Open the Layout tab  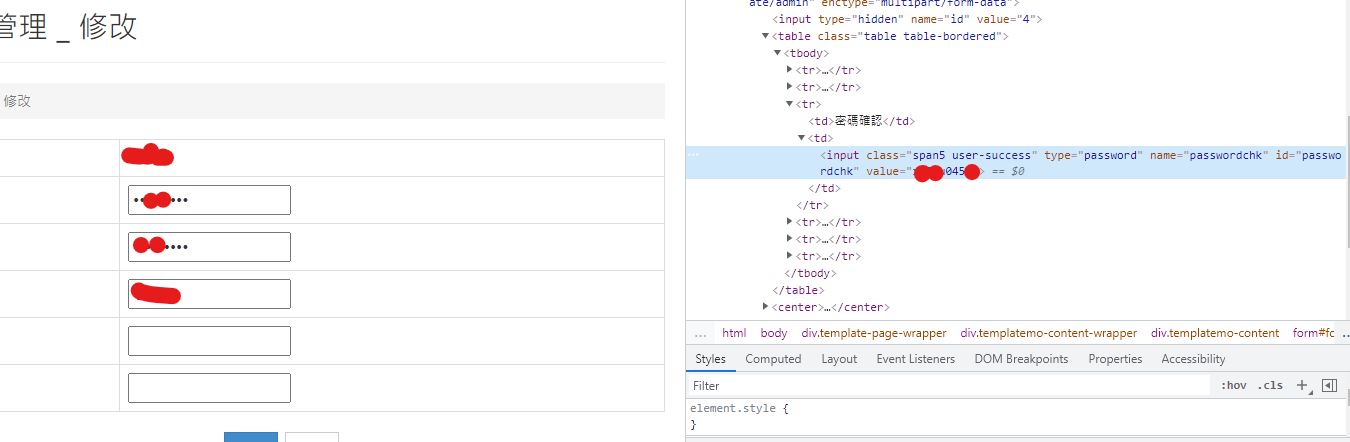839,359
